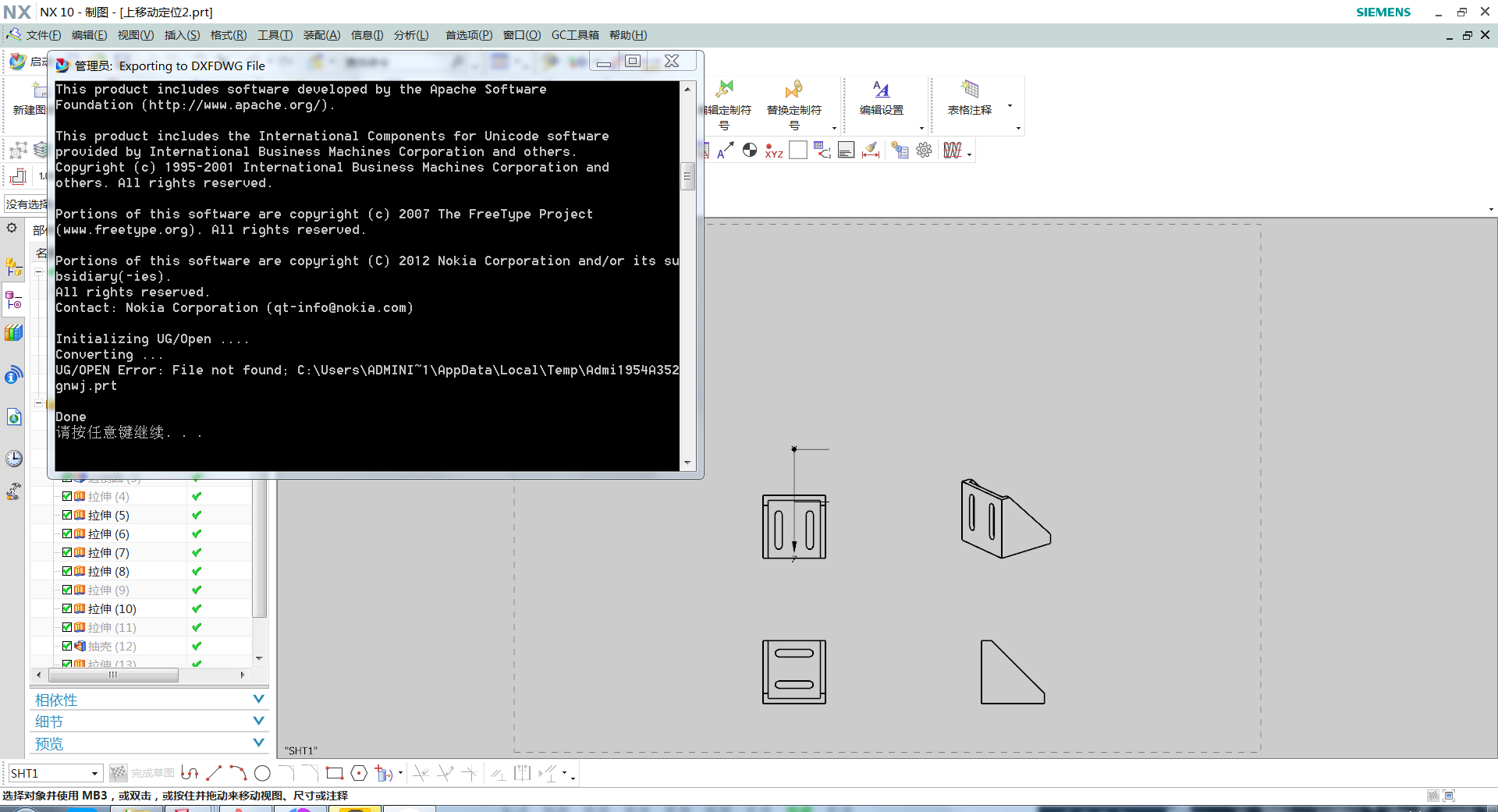1498x812 pixels.
Task: Select the triangular side view drawing
Action: 1012,672
